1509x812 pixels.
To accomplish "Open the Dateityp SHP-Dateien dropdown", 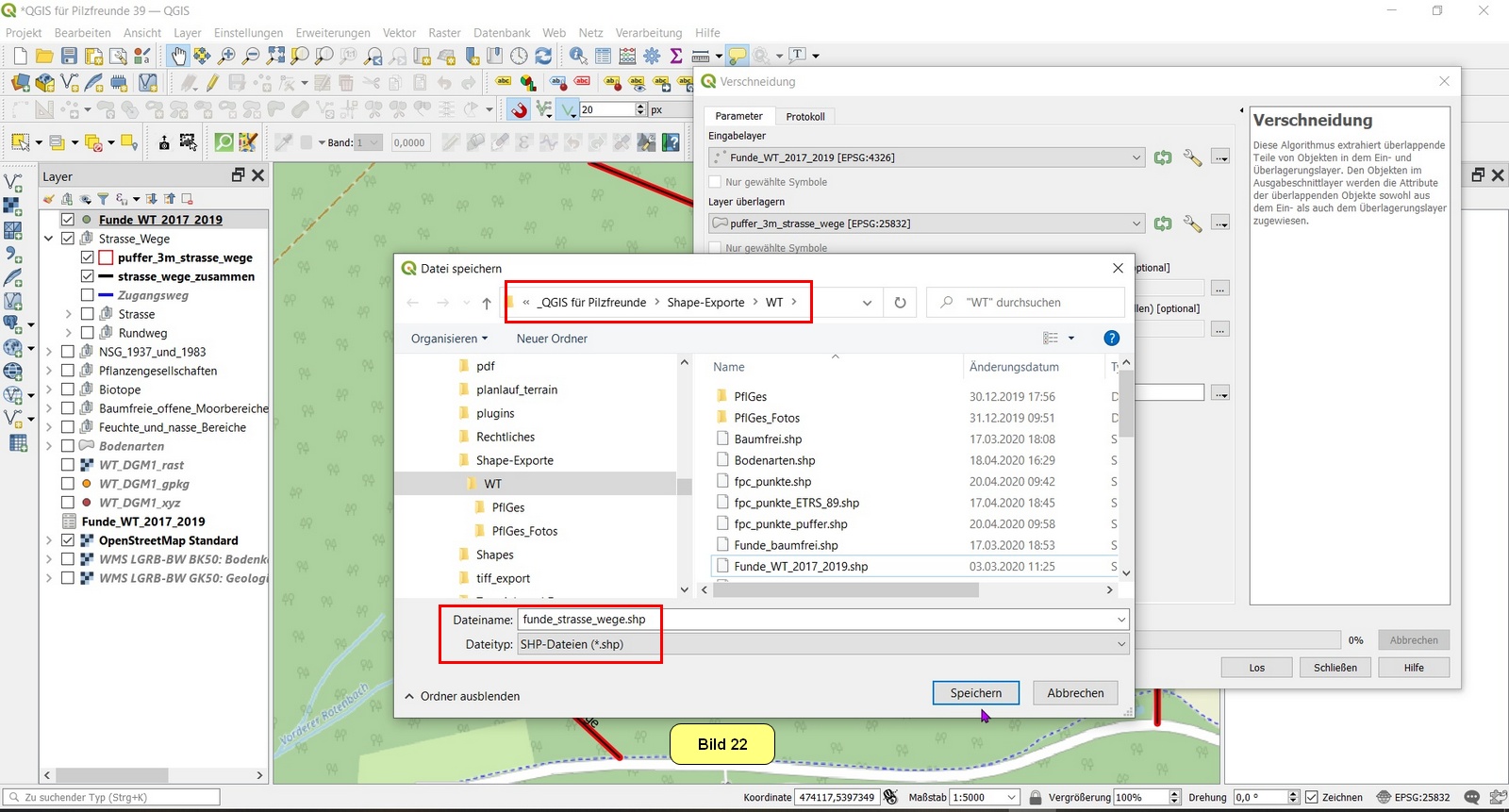I will pos(821,644).
